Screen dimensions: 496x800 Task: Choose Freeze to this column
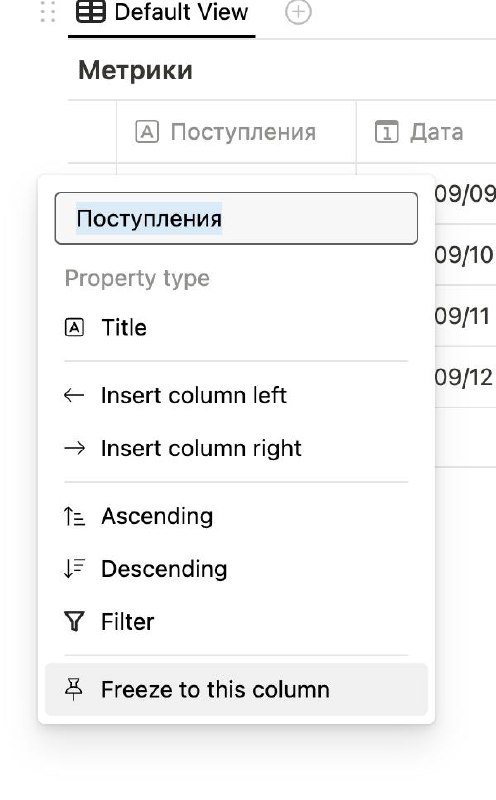(236, 689)
